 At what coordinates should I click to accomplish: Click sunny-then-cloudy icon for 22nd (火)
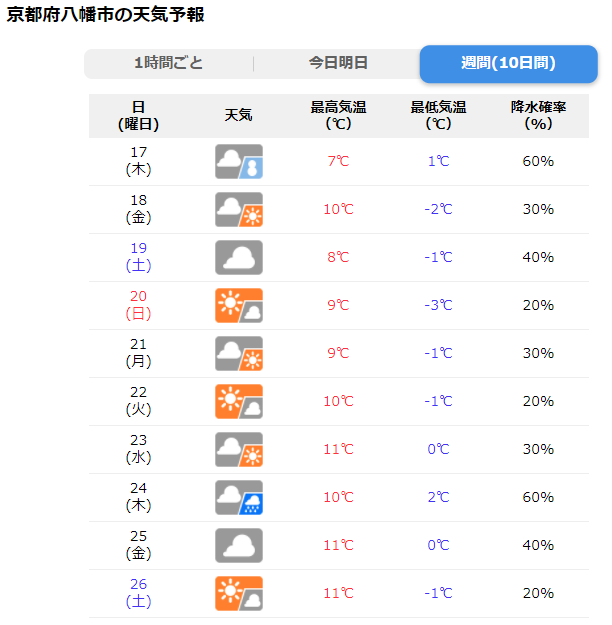coord(239,401)
